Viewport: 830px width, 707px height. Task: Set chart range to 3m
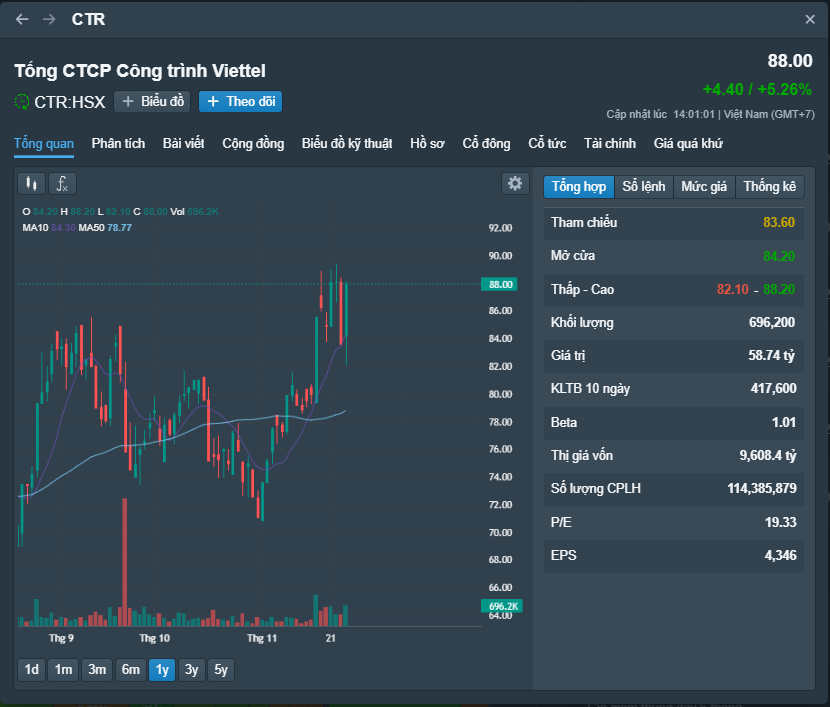coord(97,670)
